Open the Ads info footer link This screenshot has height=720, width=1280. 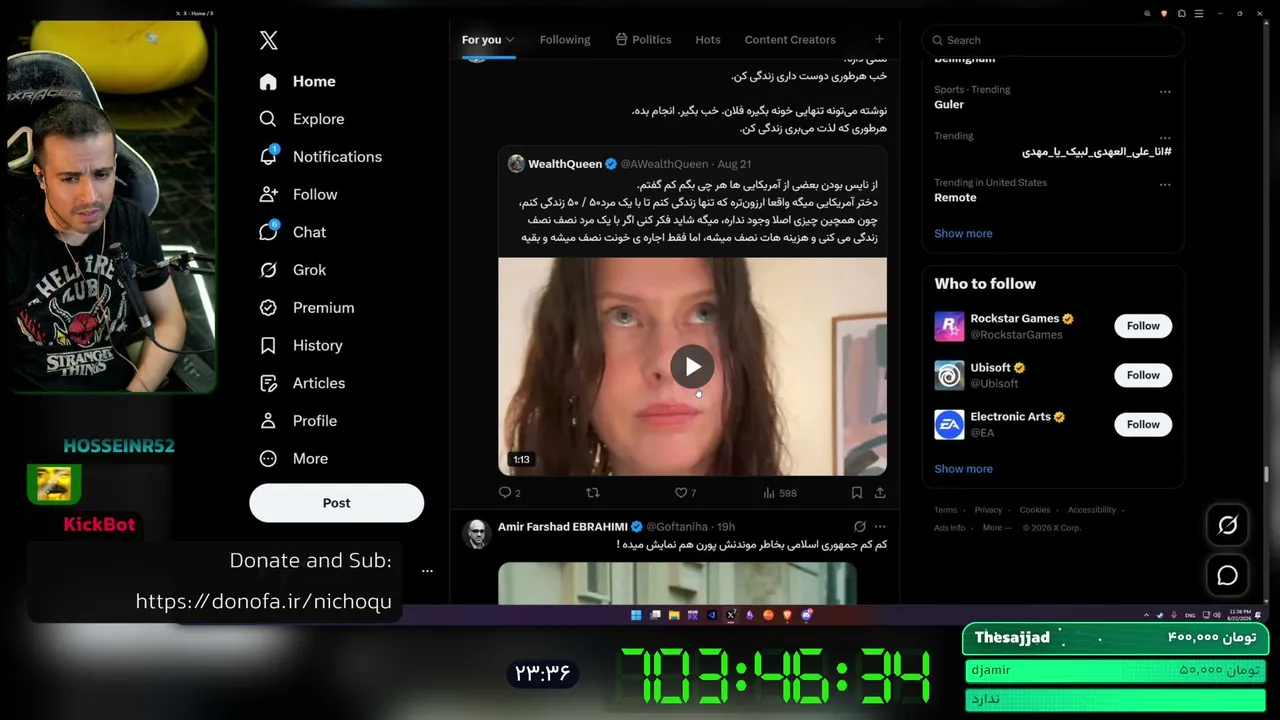click(x=950, y=528)
